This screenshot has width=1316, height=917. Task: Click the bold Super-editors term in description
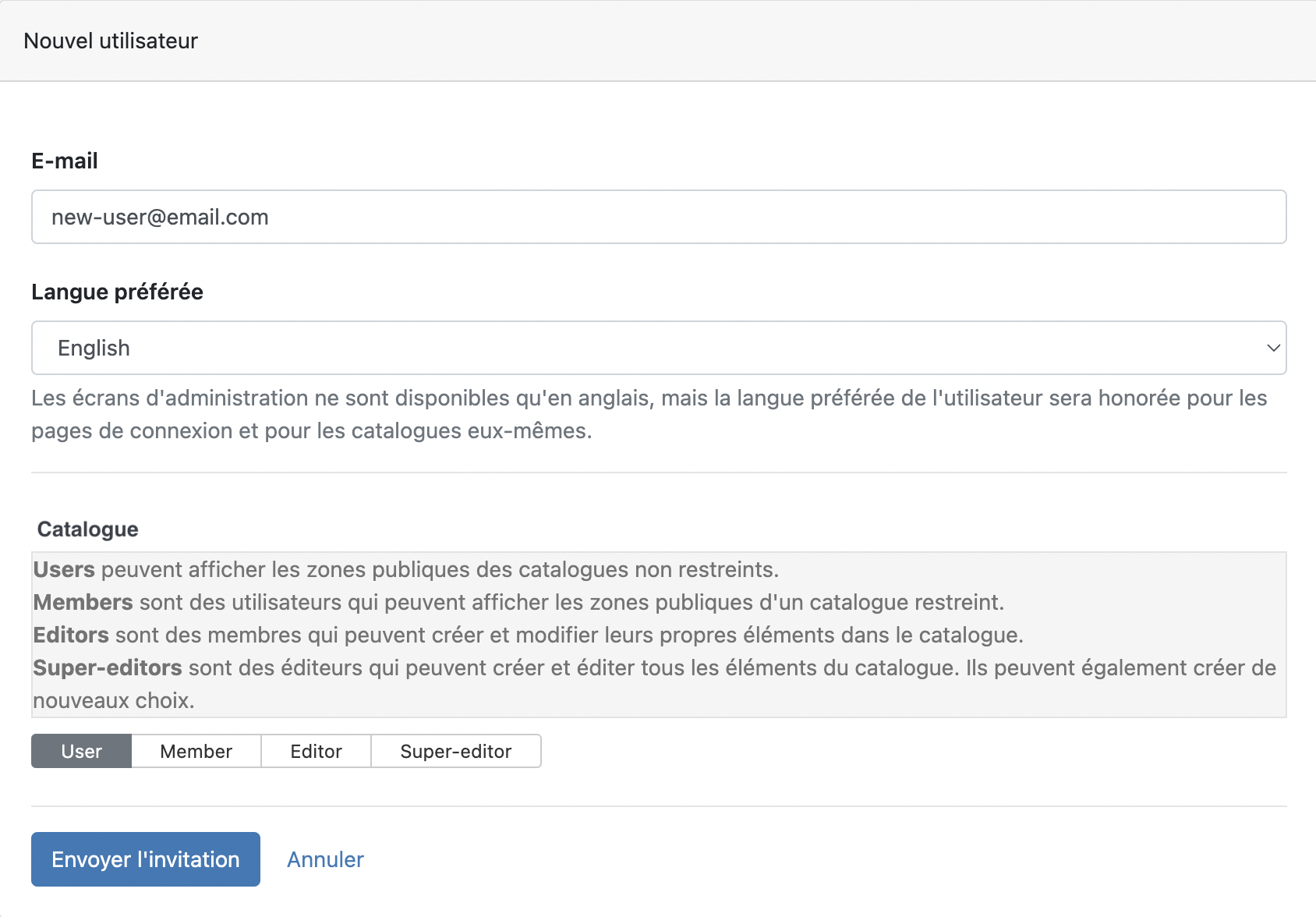click(x=108, y=667)
